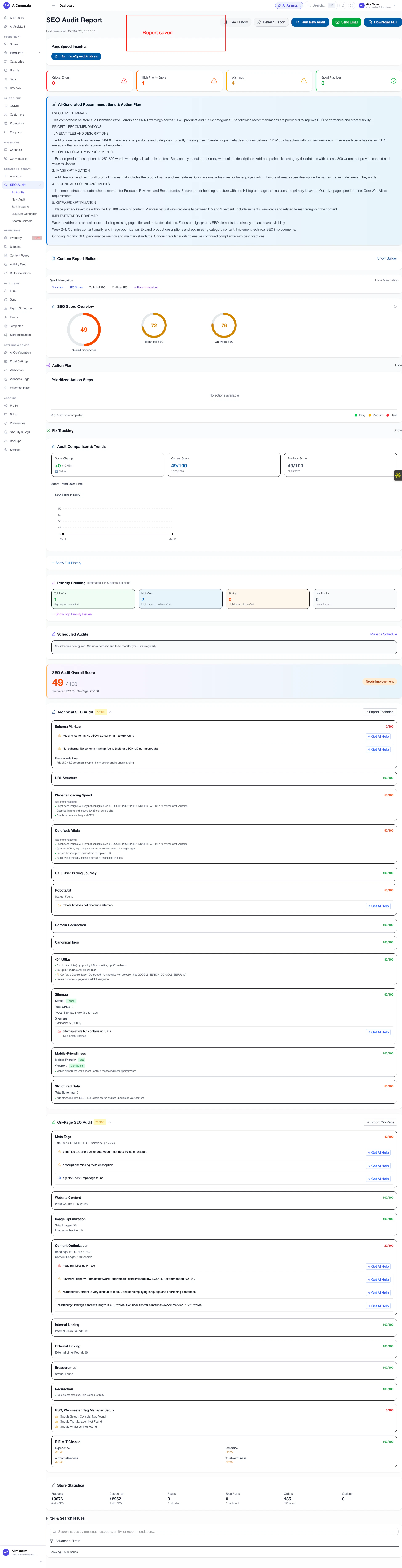Click the Backups icon in the sidebar
This screenshot has height=1568, width=402.
[5, 441]
